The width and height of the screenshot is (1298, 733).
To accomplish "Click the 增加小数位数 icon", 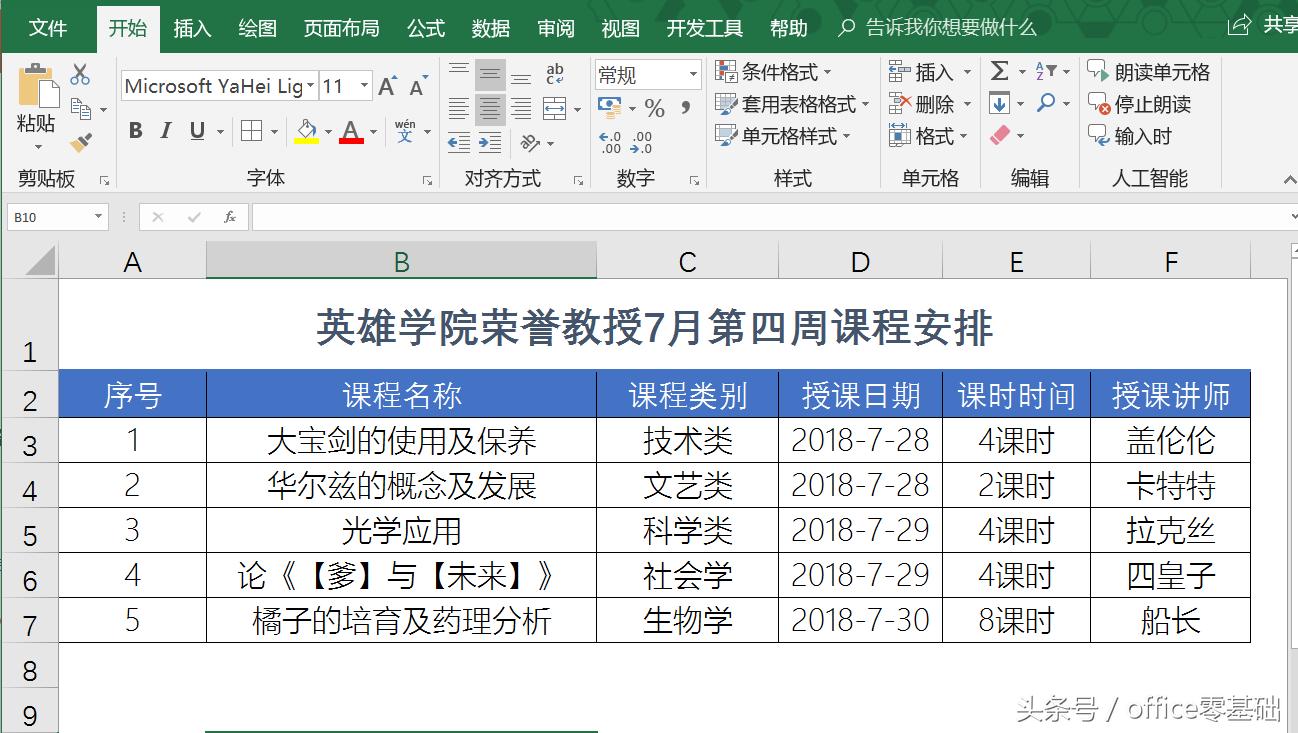I will 610,141.
